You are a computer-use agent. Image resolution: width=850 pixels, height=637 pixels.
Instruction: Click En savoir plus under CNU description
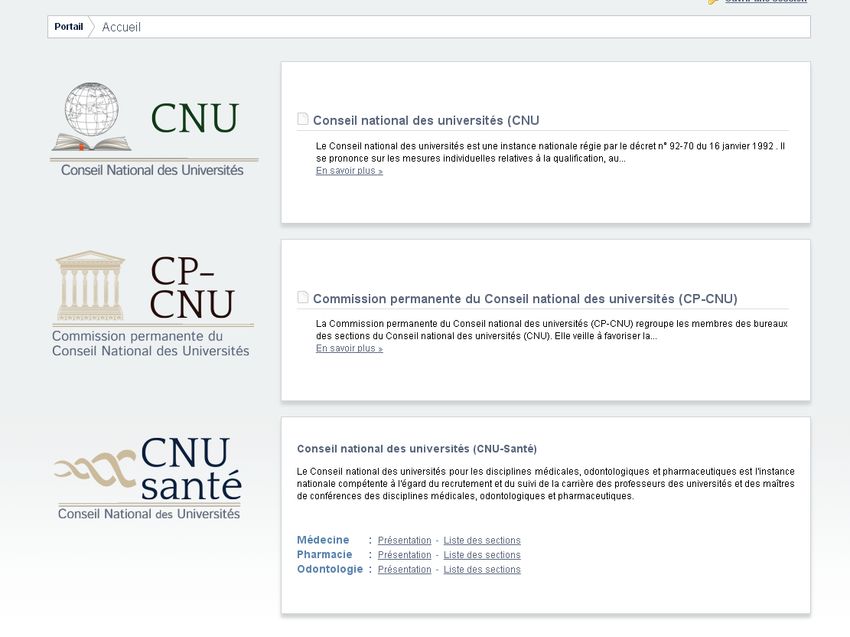349,171
